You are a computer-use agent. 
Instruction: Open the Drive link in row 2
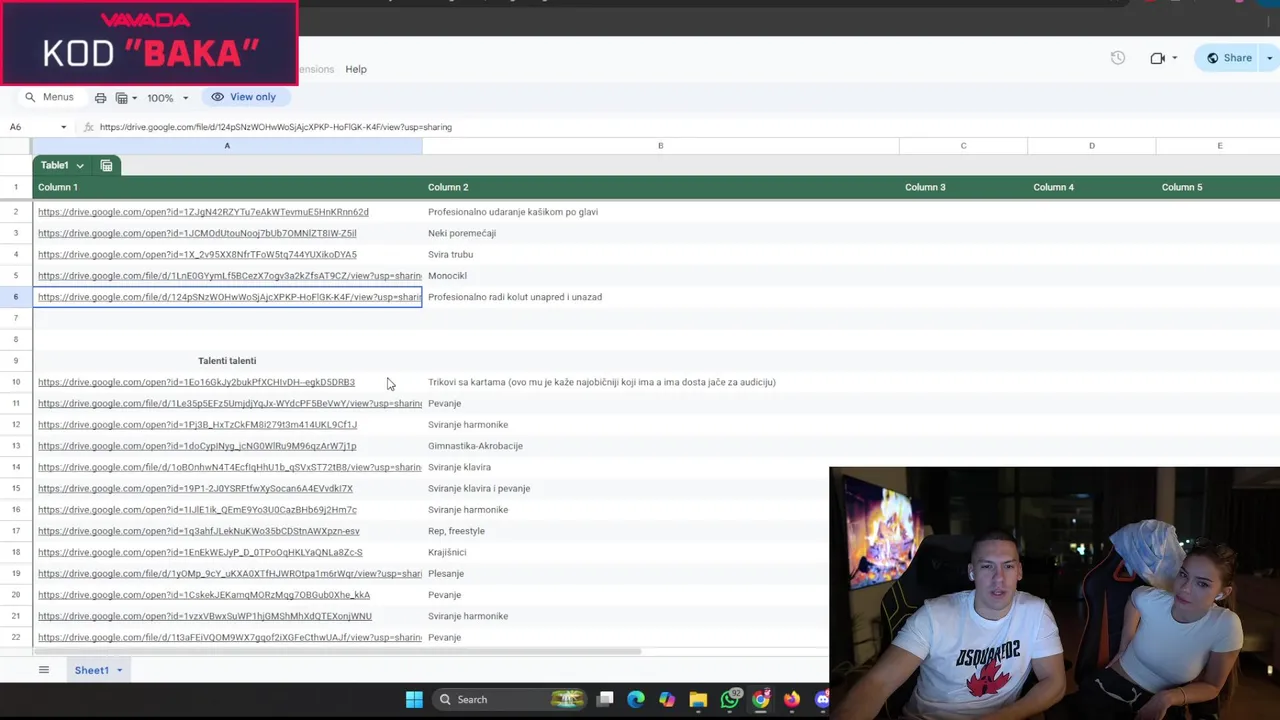pos(203,212)
